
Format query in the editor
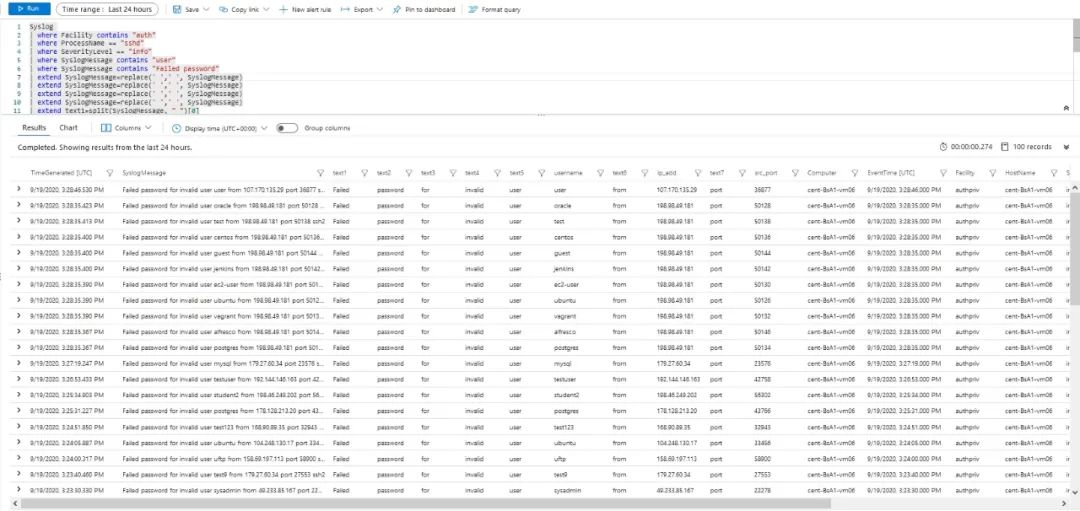point(495,10)
